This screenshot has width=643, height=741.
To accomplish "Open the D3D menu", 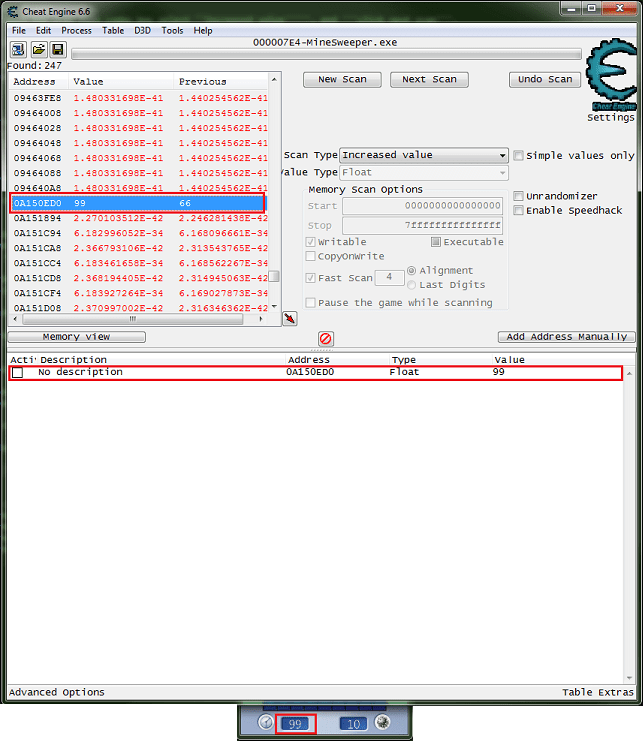I will click(x=142, y=30).
